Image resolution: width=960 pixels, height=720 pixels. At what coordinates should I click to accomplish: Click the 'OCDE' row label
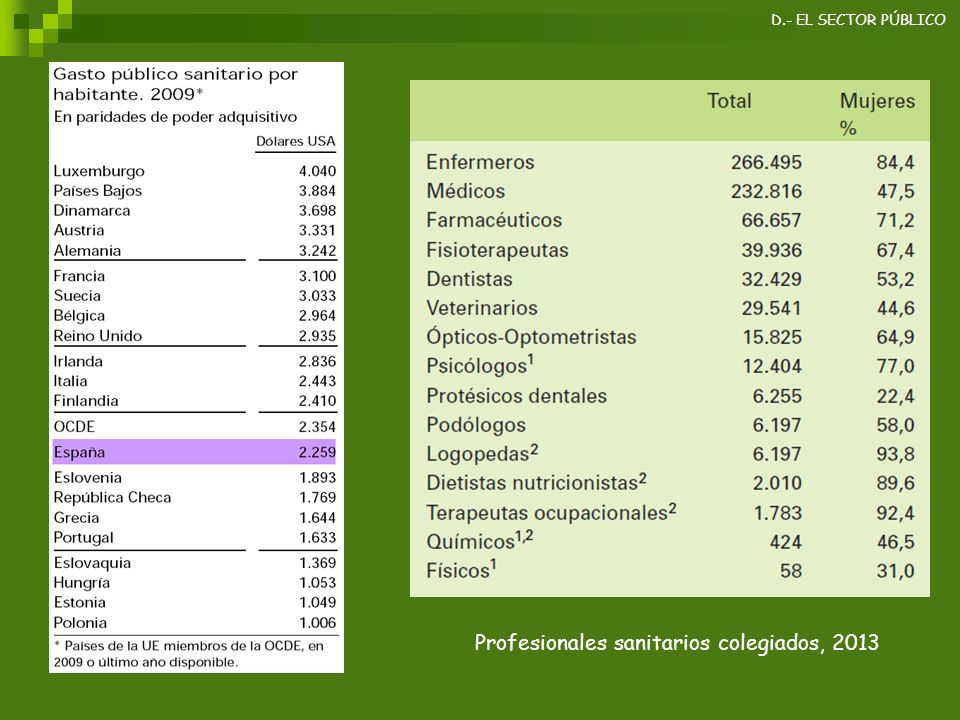click(x=74, y=427)
